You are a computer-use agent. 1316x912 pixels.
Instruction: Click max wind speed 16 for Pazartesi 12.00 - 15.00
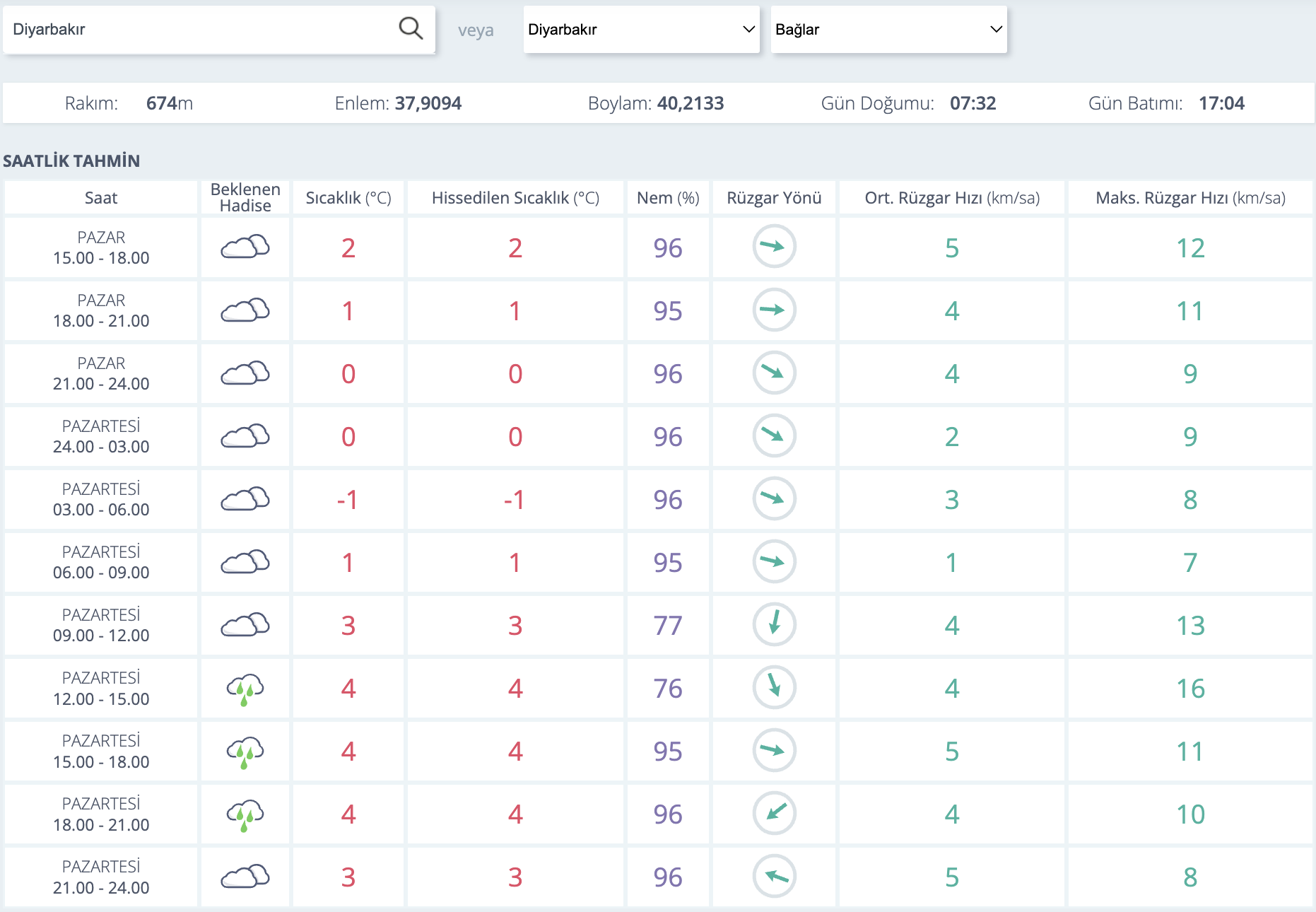(x=1190, y=689)
